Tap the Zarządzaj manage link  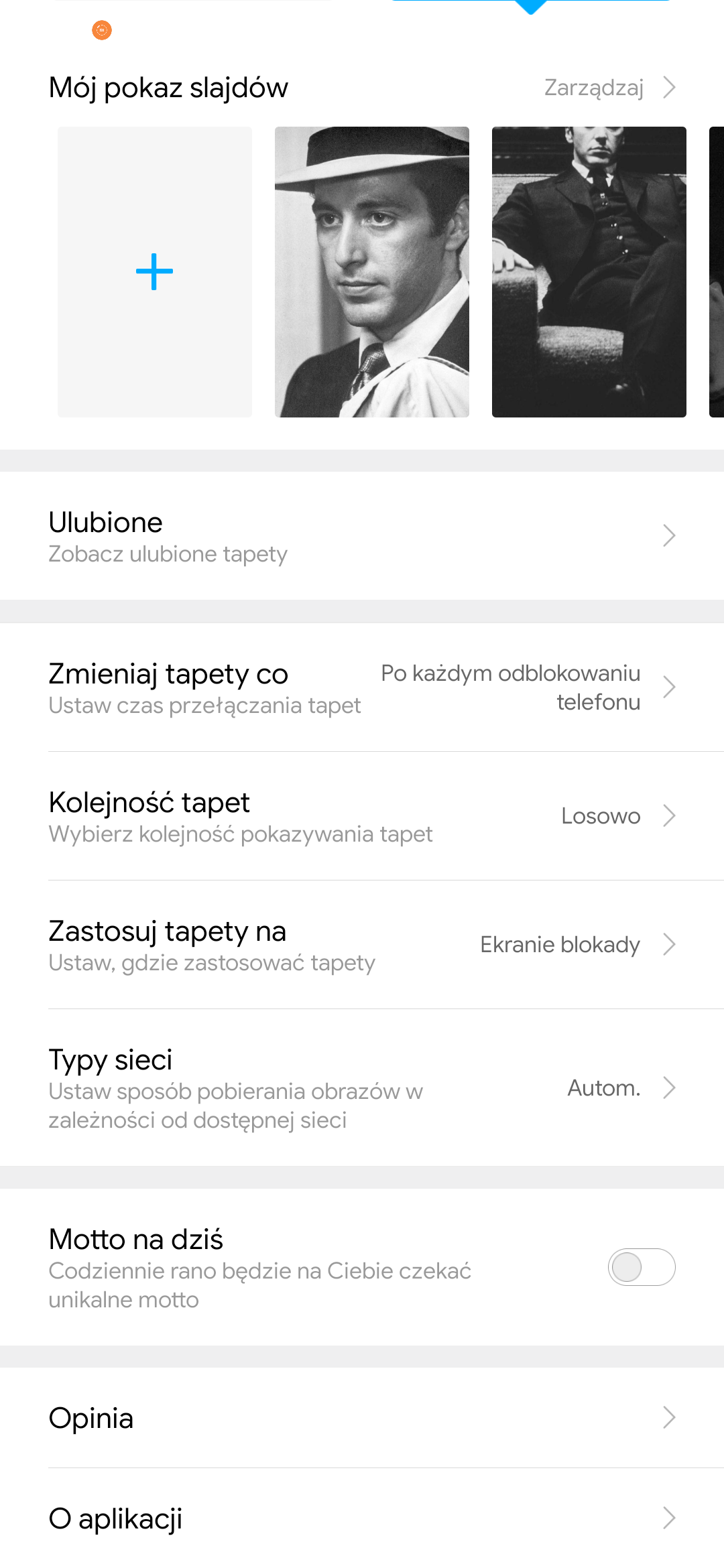pyautogui.click(x=593, y=87)
